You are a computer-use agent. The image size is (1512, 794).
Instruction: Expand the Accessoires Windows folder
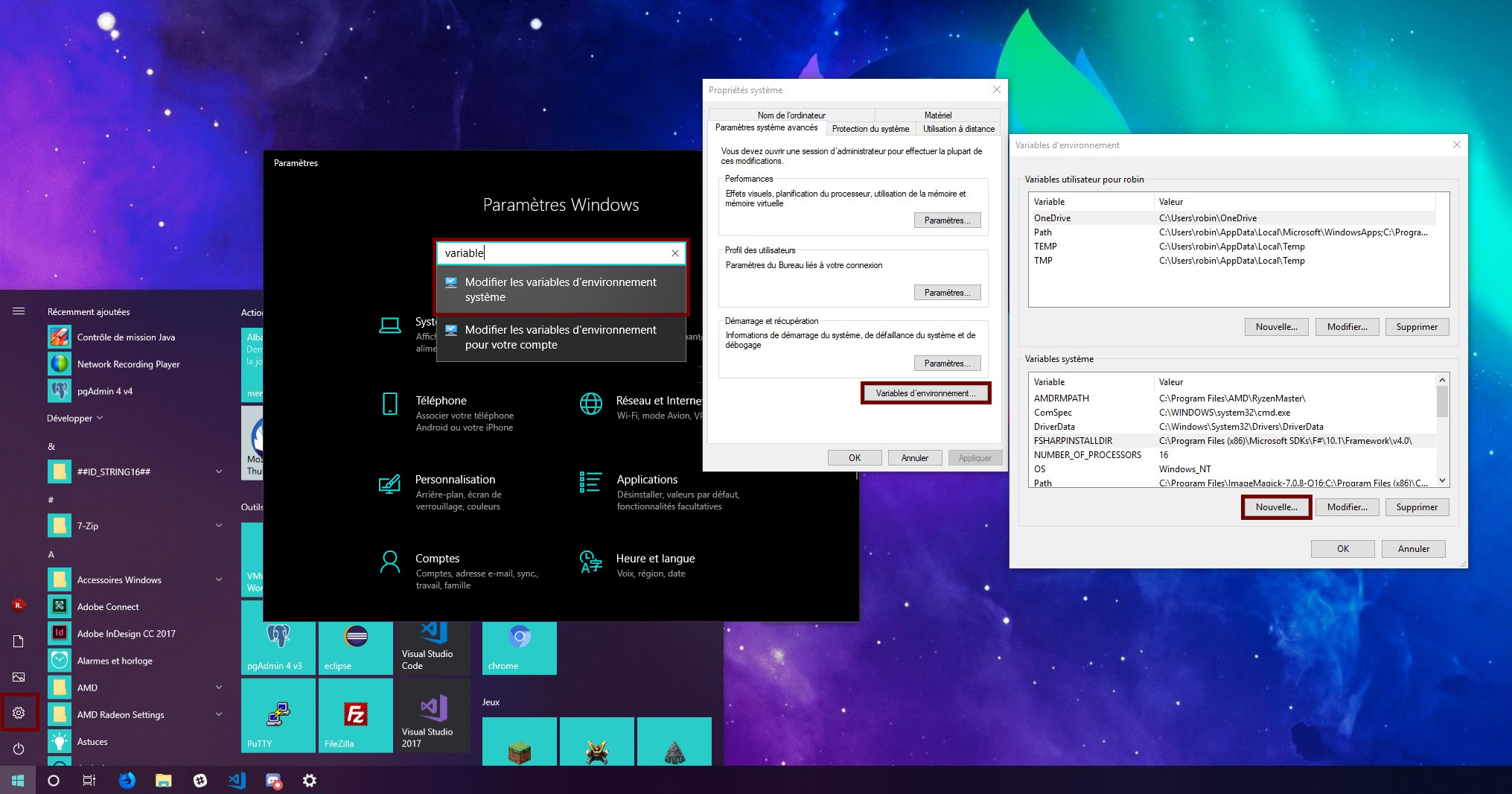tap(219, 579)
